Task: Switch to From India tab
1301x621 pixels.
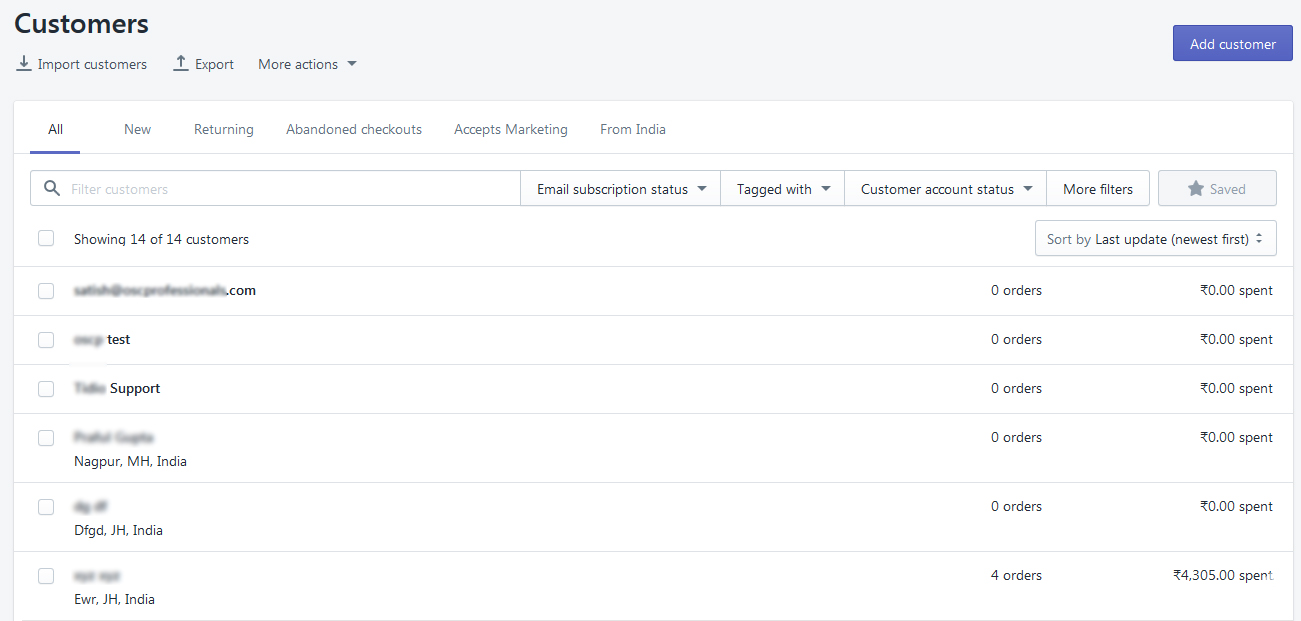Action: point(633,129)
